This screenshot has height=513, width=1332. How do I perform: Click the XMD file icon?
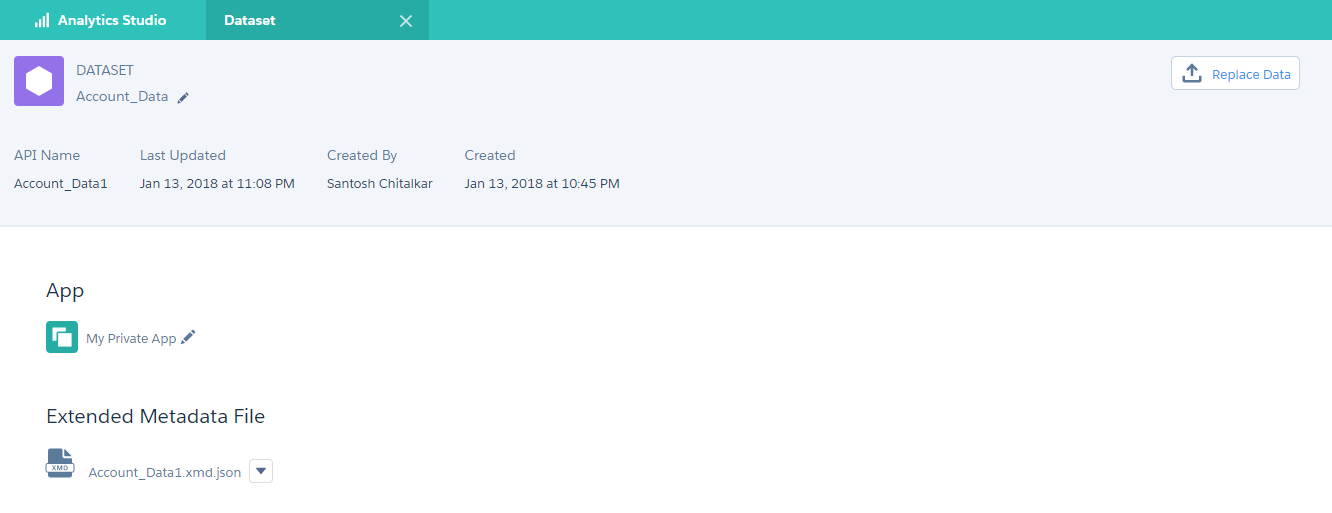(x=60, y=463)
